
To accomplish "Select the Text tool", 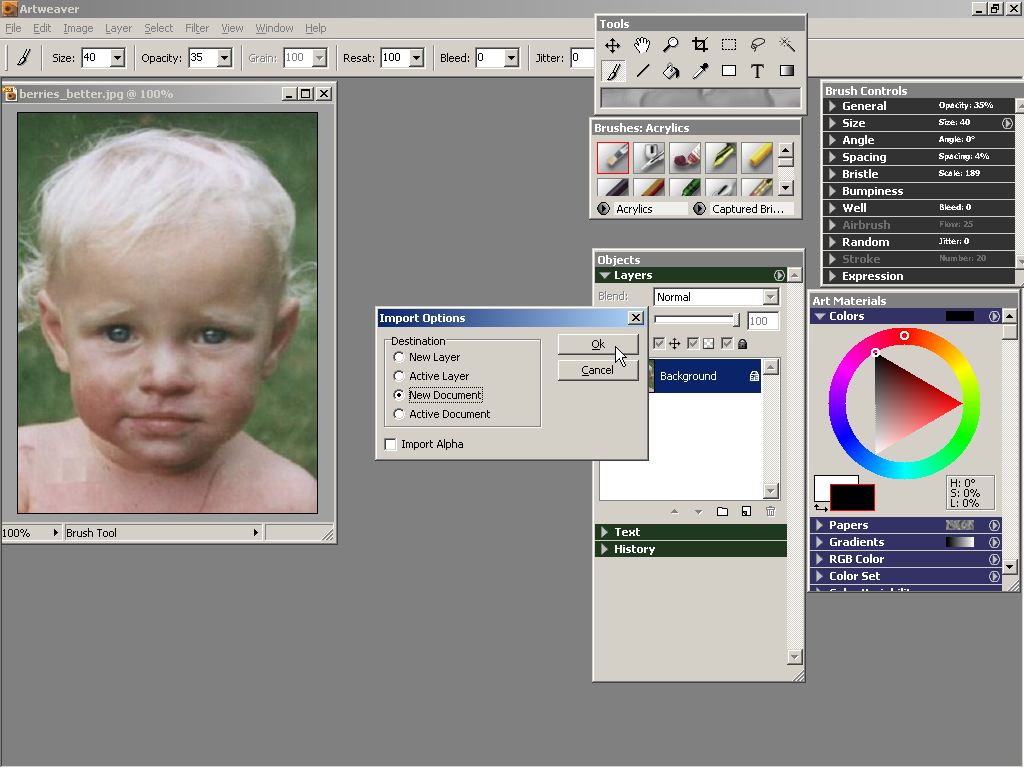I will click(758, 71).
